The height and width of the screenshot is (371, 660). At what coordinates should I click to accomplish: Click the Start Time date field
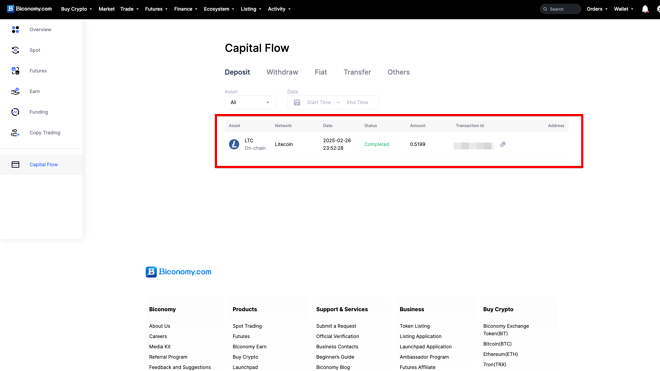click(319, 102)
